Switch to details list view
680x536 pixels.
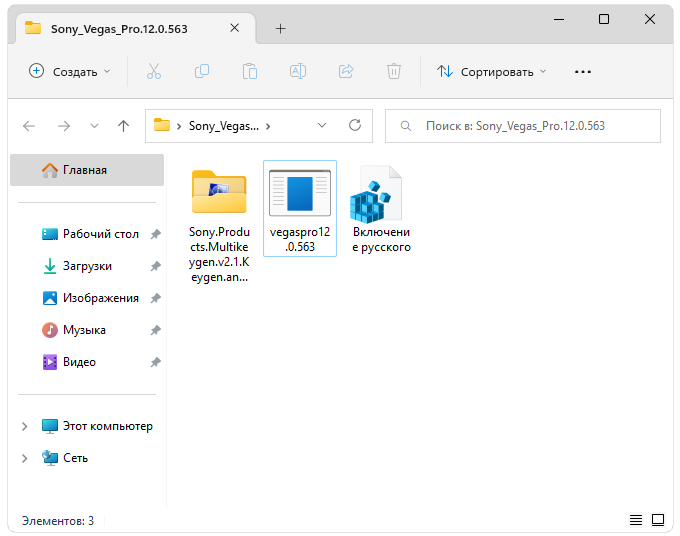pos(636,520)
